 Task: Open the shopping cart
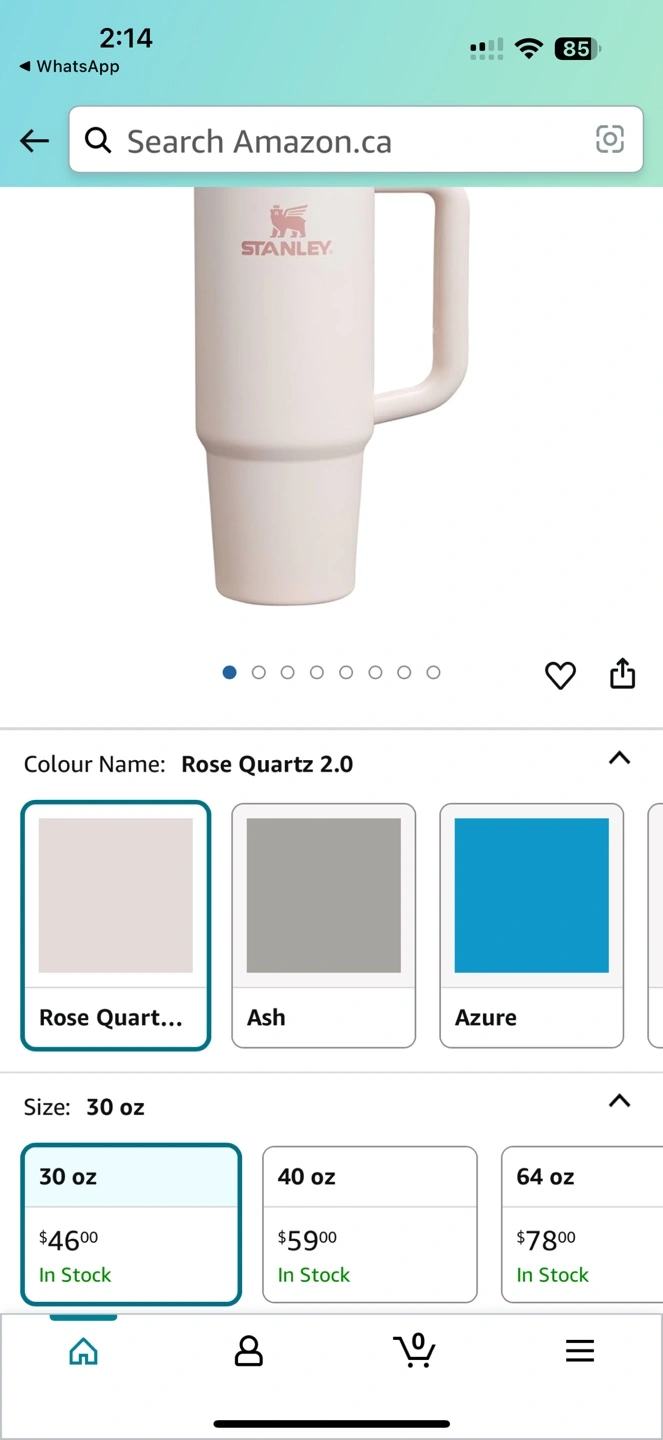click(x=414, y=1350)
